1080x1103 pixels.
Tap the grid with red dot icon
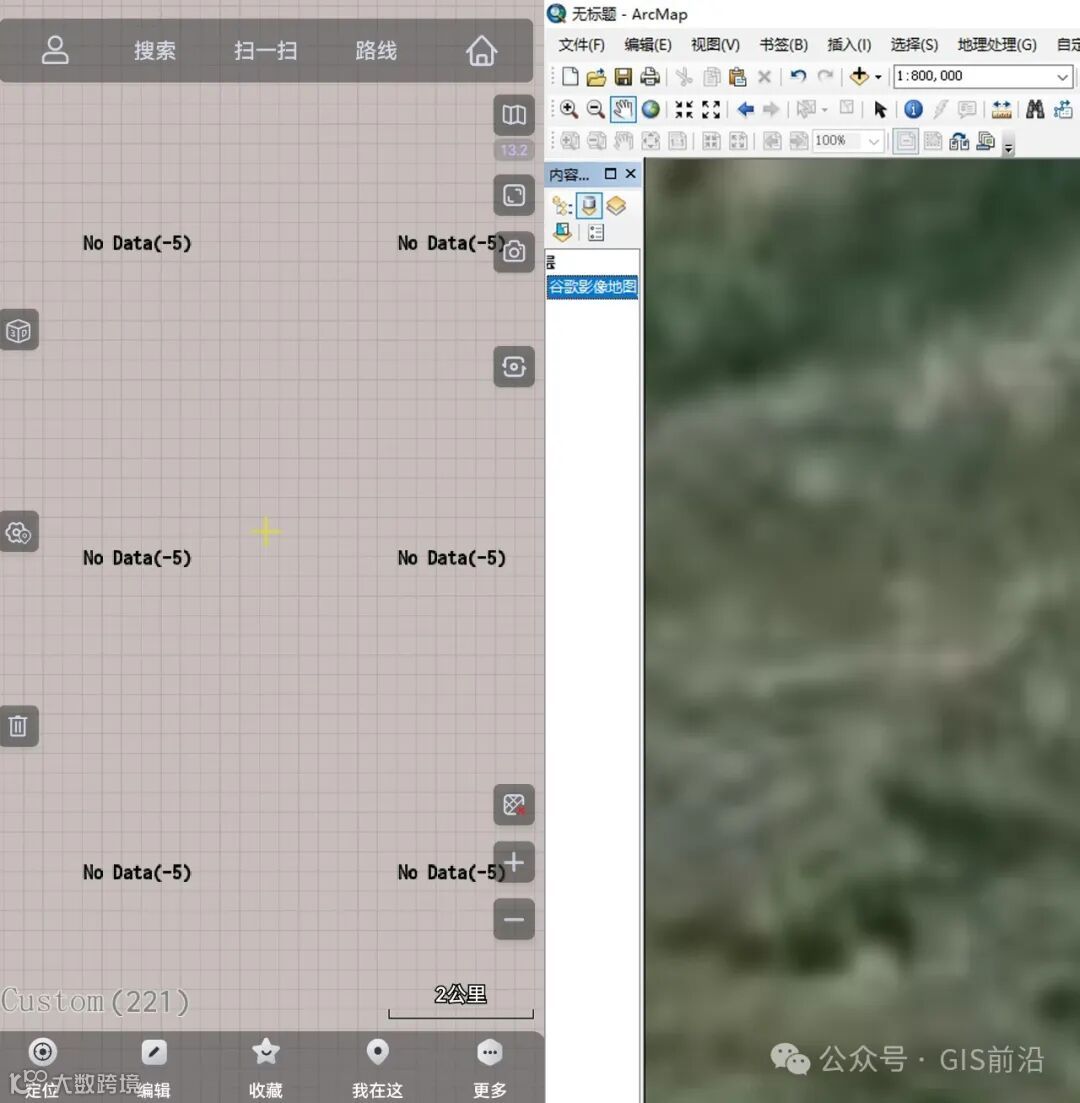tap(514, 805)
